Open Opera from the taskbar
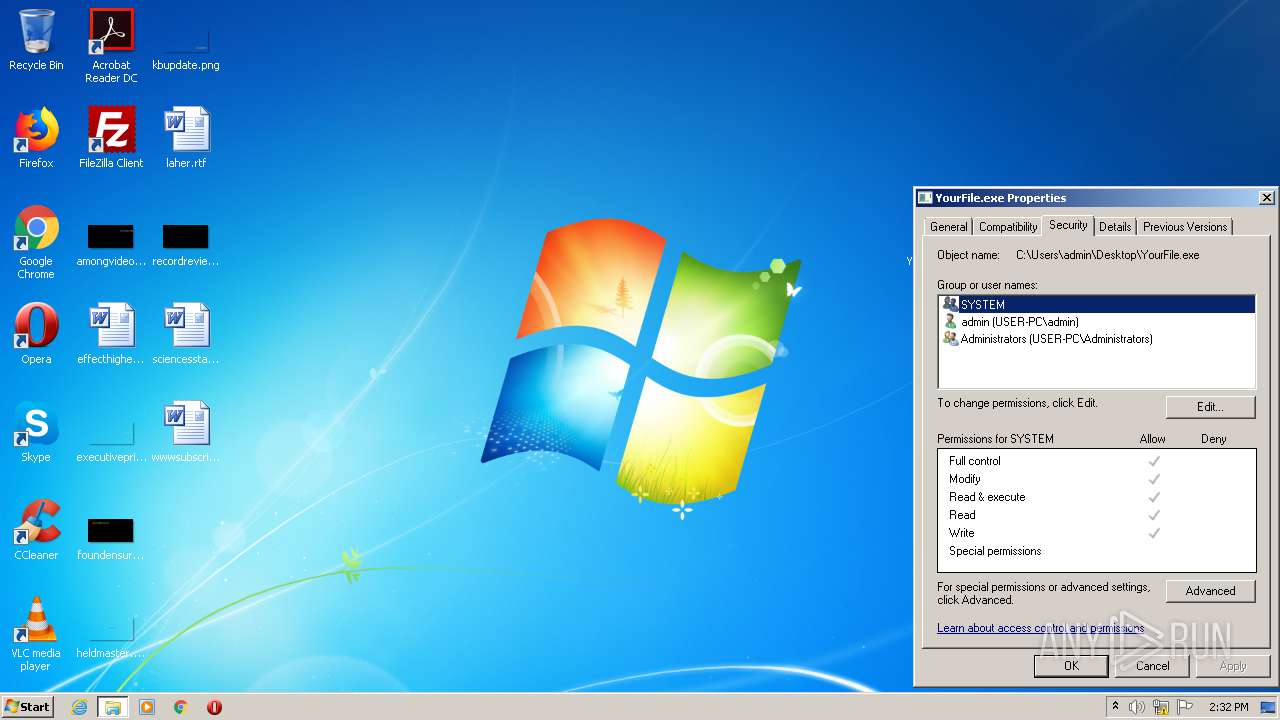Screen dimensions: 1280x720 click(x=214, y=707)
